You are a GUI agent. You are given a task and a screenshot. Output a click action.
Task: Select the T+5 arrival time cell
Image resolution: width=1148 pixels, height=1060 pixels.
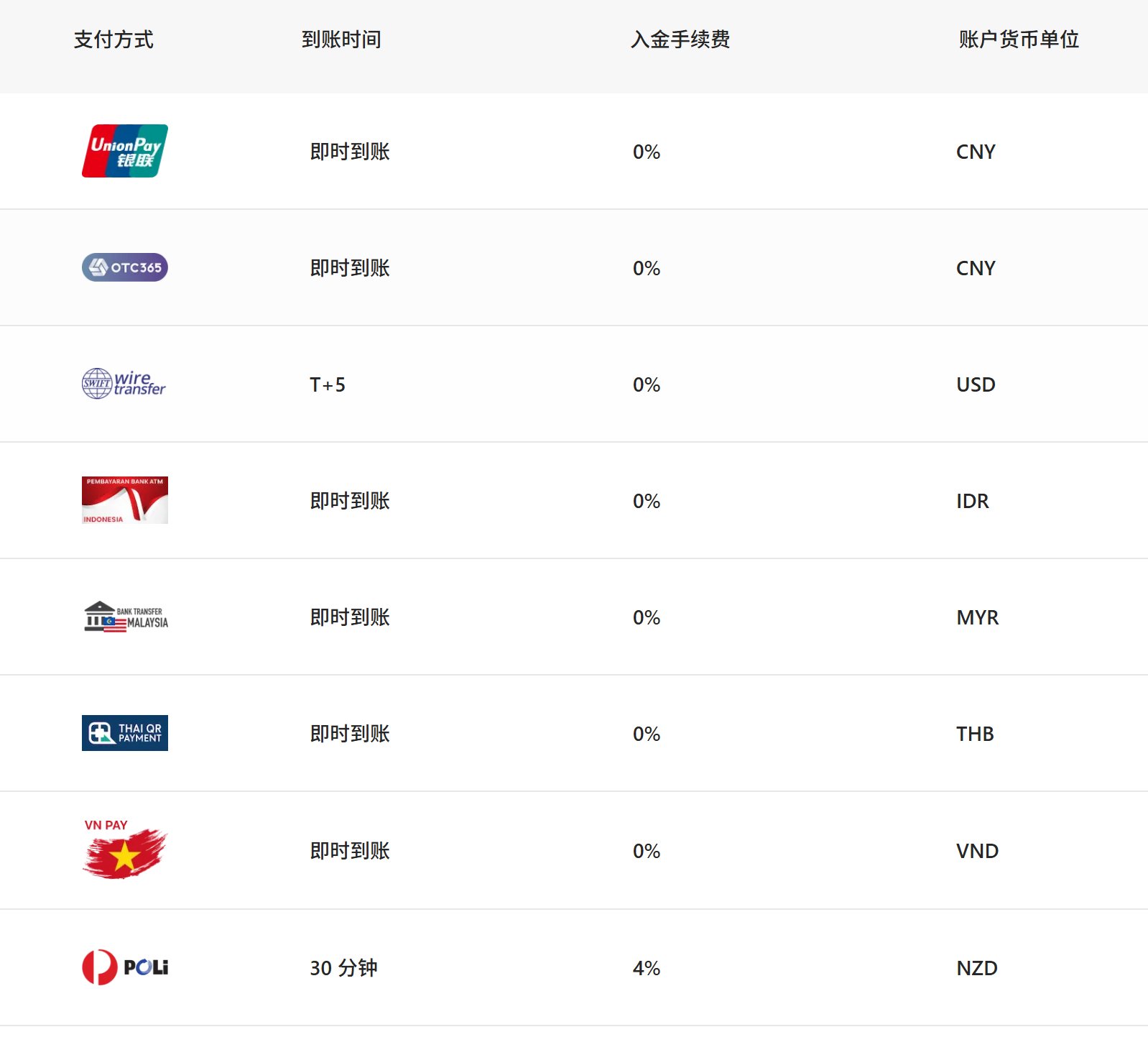[328, 384]
